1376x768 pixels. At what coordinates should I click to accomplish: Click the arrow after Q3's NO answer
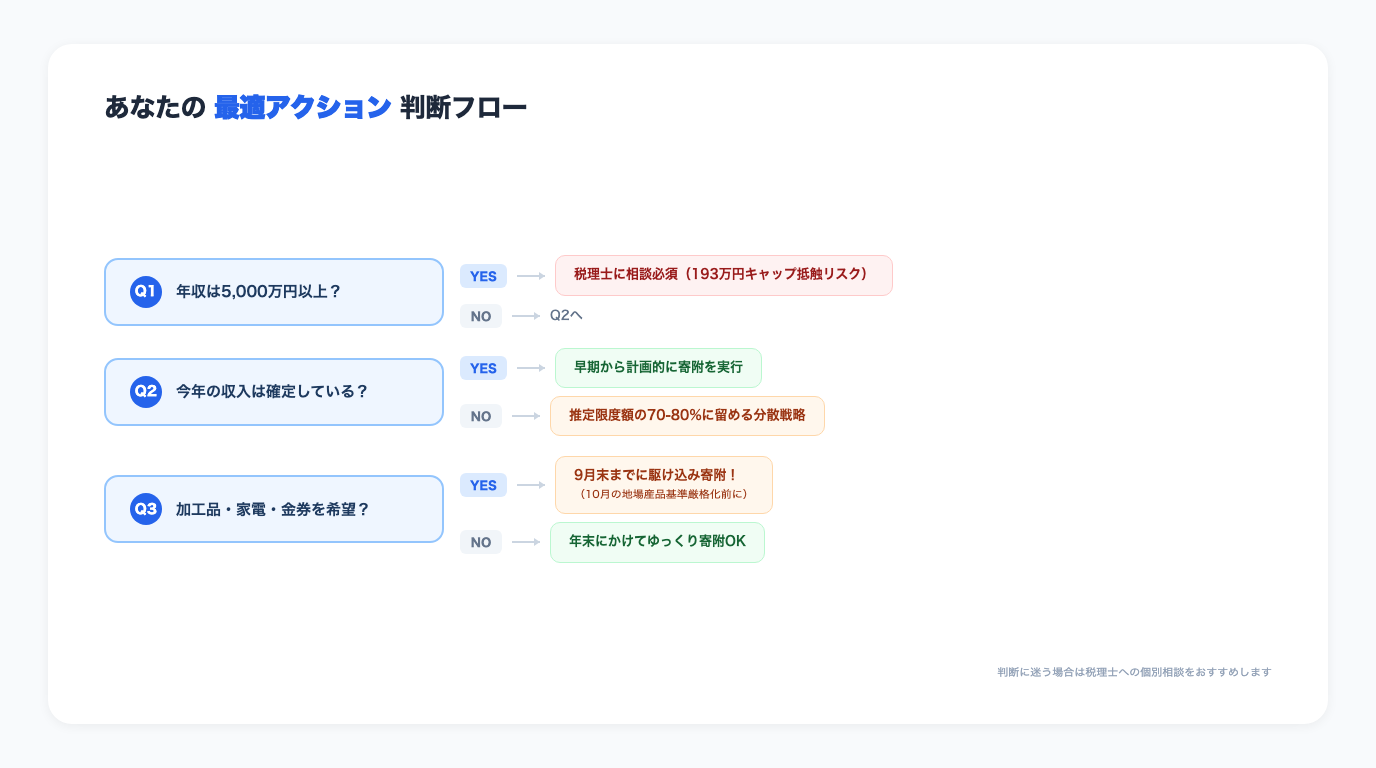coord(524,542)
